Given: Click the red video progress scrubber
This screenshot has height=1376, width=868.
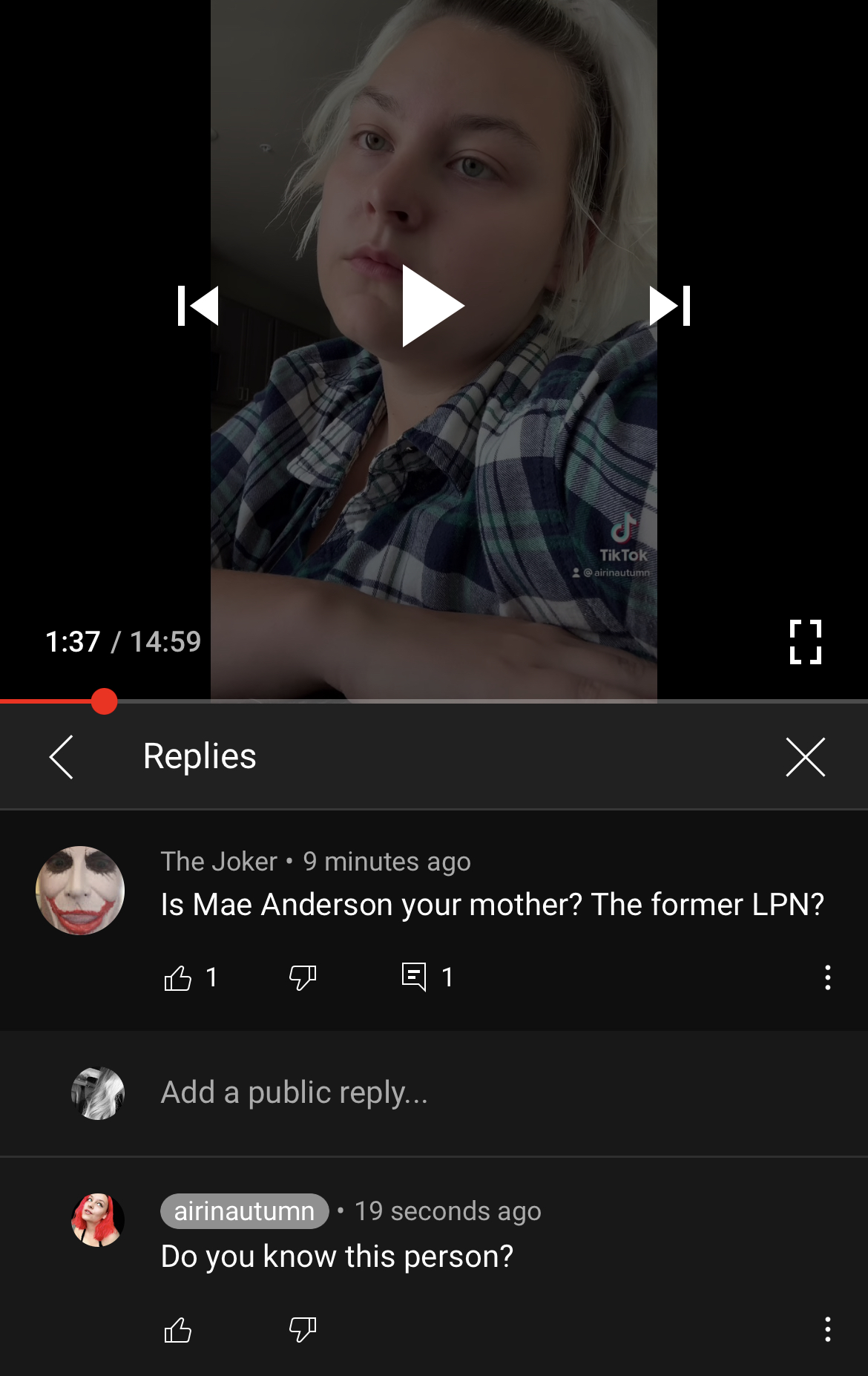Looking at the screenshot, I should (x=105, y=701).
